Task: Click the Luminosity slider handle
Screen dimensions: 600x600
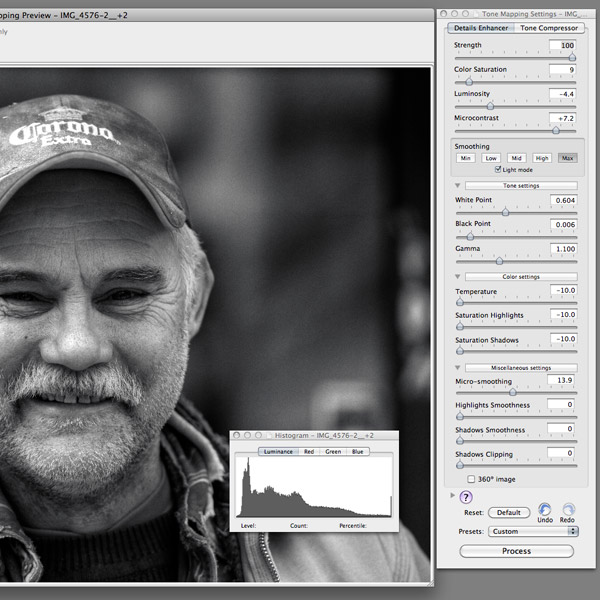Action: click(x=490, y=106)
